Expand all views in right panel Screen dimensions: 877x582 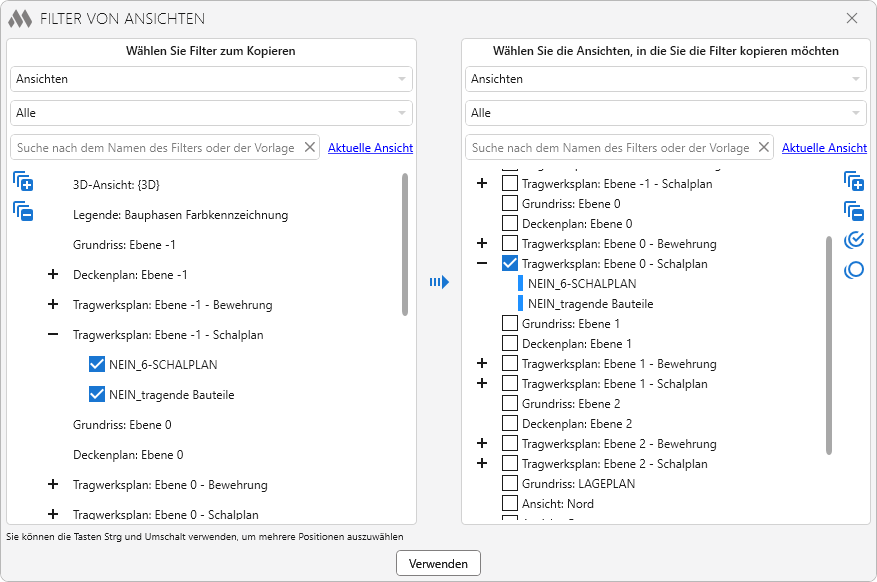point(853,181)
